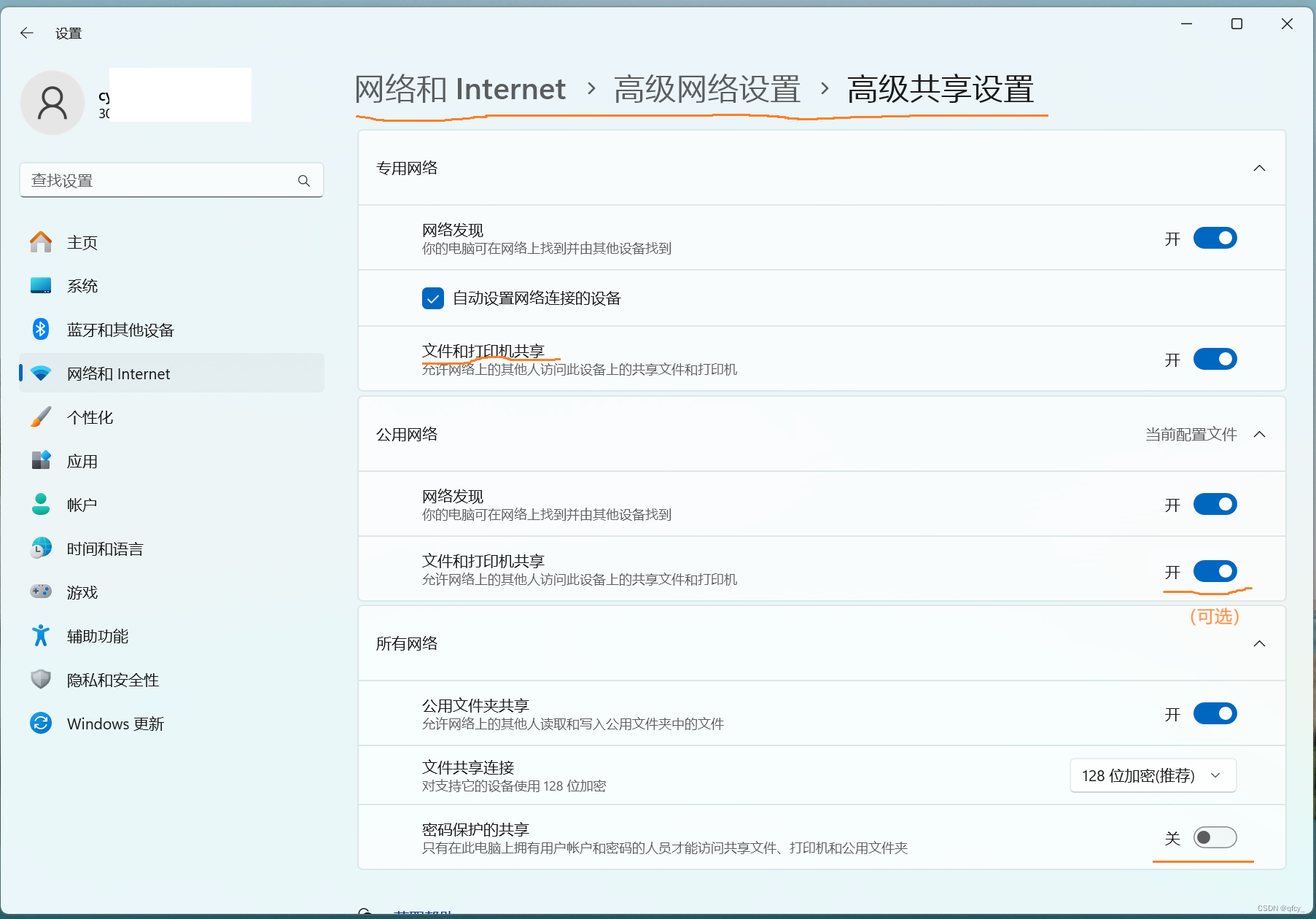This screenshot has width=1316, height=919.
Task: Open the user profile avatar
Action: [x=52, y=103]
